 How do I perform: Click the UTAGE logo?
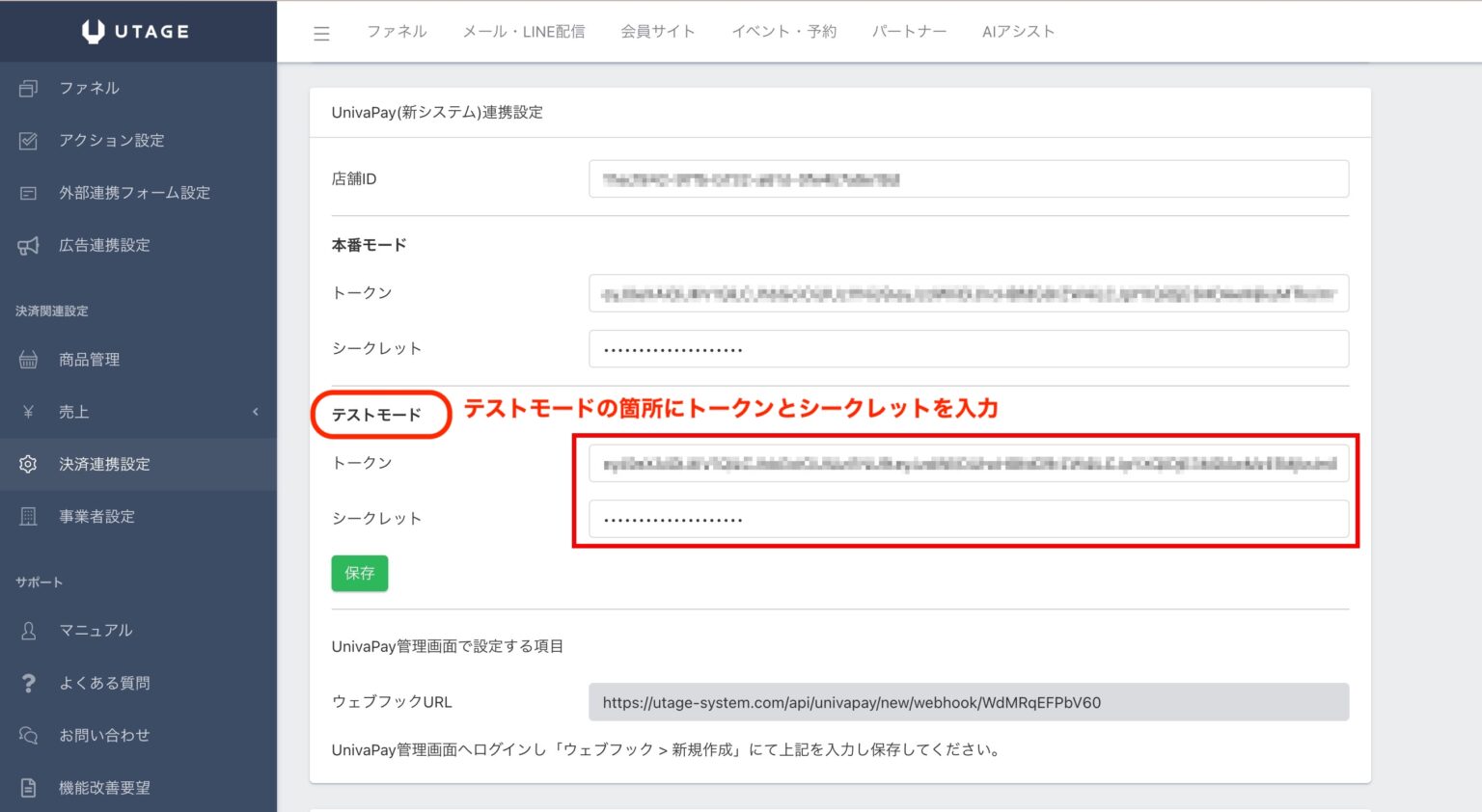(138, 31)
